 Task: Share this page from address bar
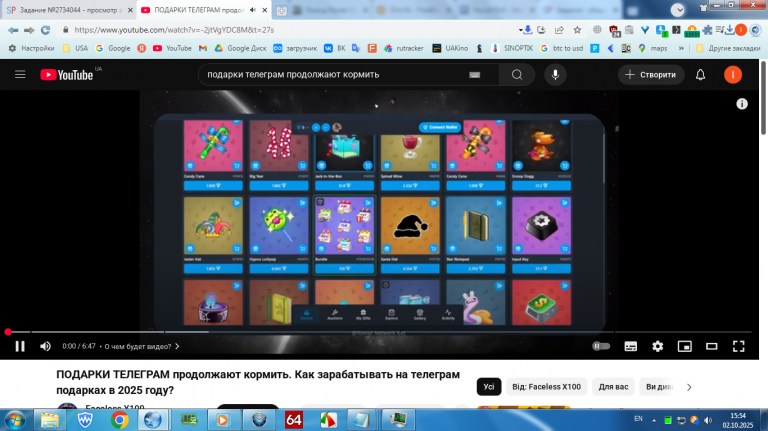pos(559,30)
